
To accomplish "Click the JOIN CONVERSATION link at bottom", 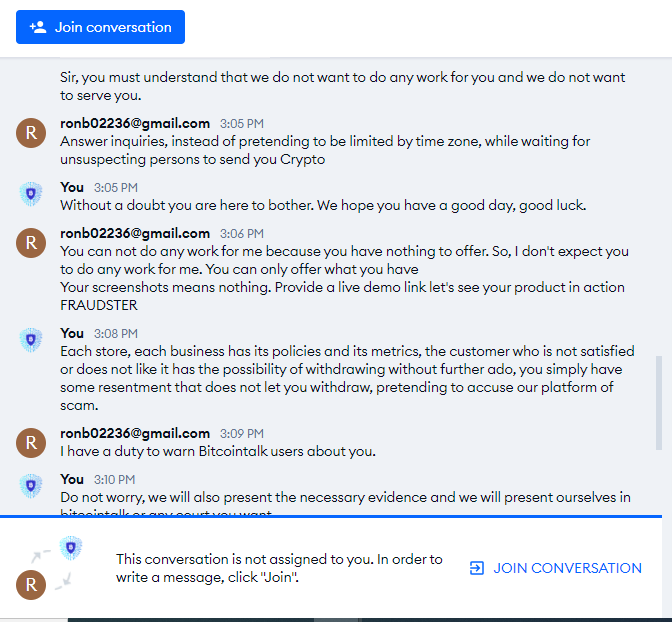I will [567, 568].
